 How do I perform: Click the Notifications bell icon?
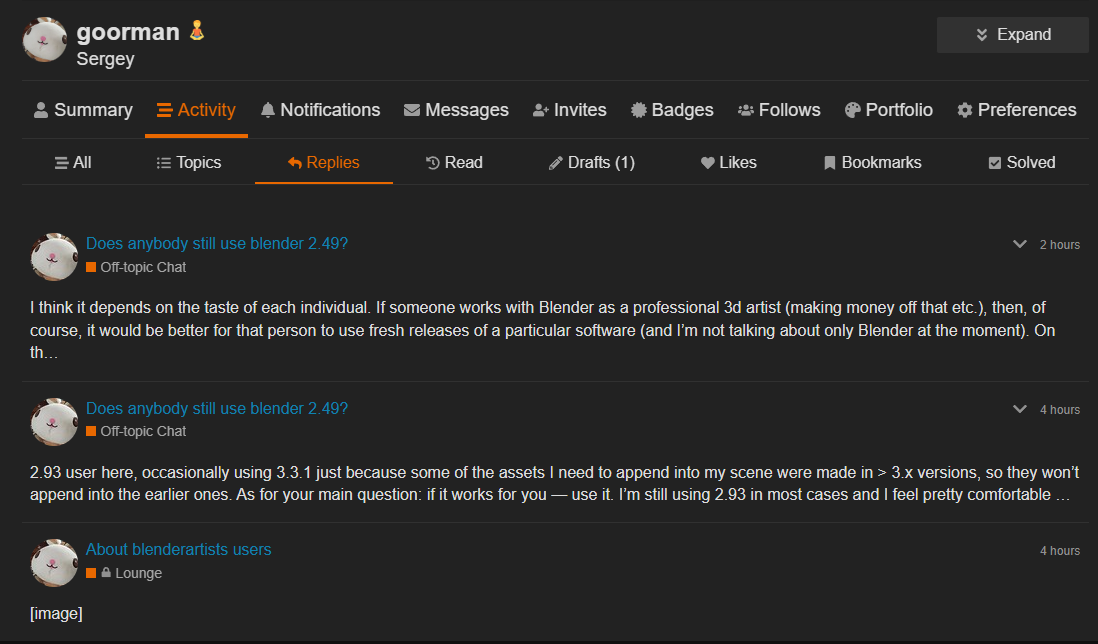pyautogui.click(x=267, y=110)
